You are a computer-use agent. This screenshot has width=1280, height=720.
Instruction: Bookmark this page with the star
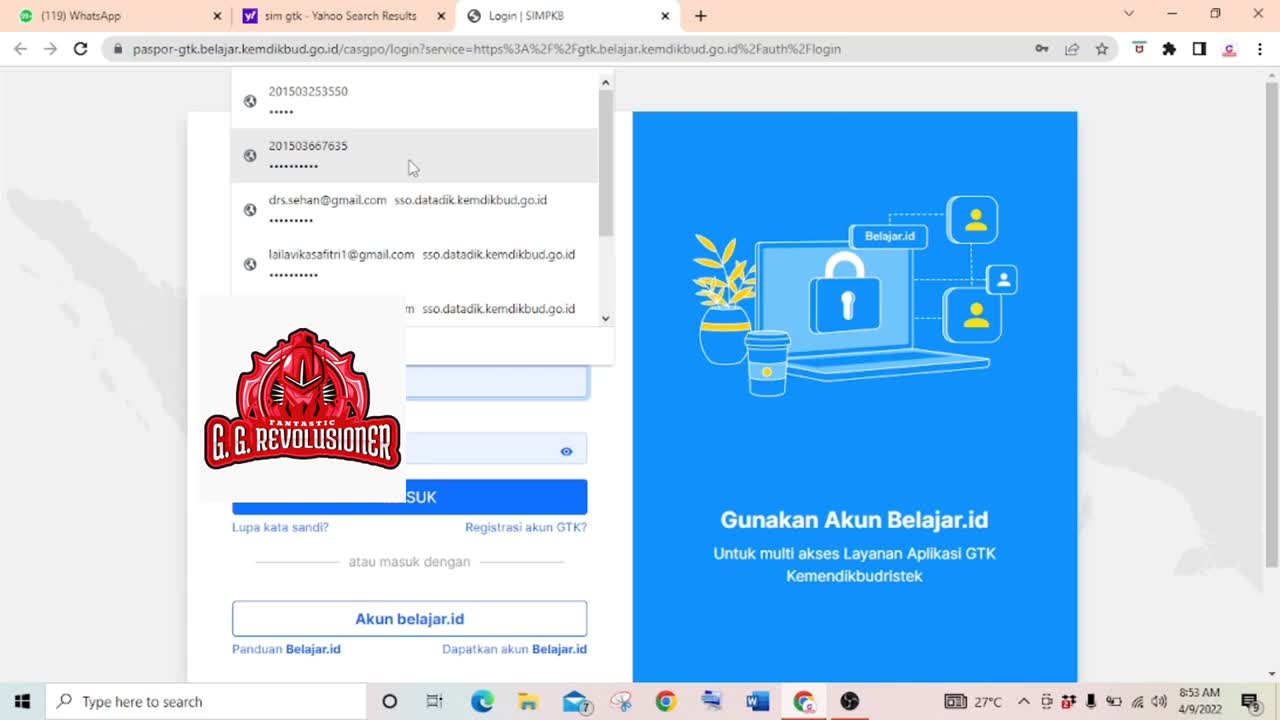click(x=1101, y=48)
